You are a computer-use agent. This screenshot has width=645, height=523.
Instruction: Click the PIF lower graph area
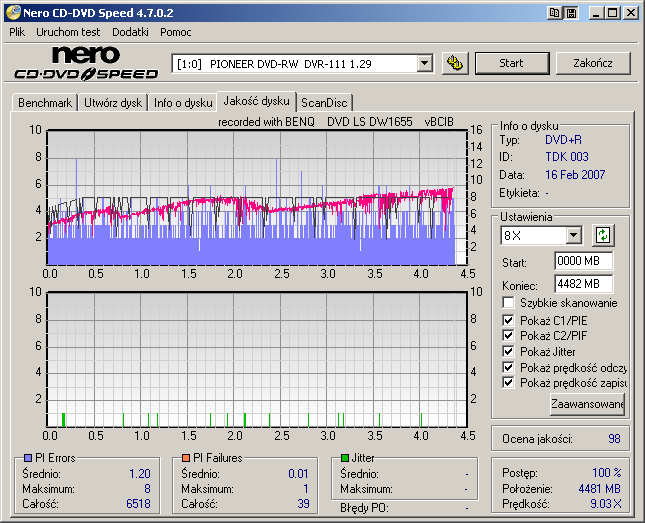257,360
